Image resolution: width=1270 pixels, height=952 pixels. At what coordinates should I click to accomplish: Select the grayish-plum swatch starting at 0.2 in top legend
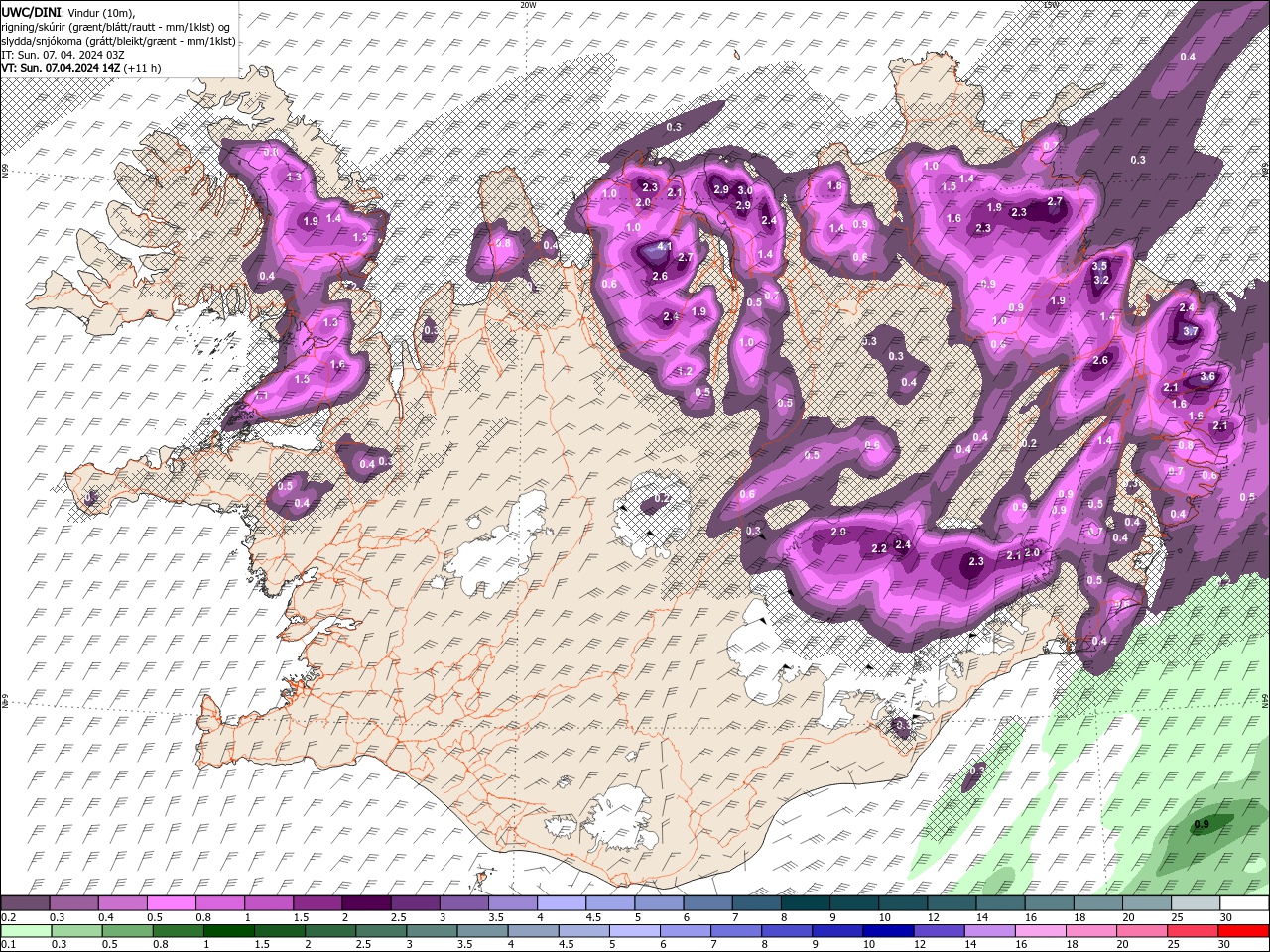point(25,902)
